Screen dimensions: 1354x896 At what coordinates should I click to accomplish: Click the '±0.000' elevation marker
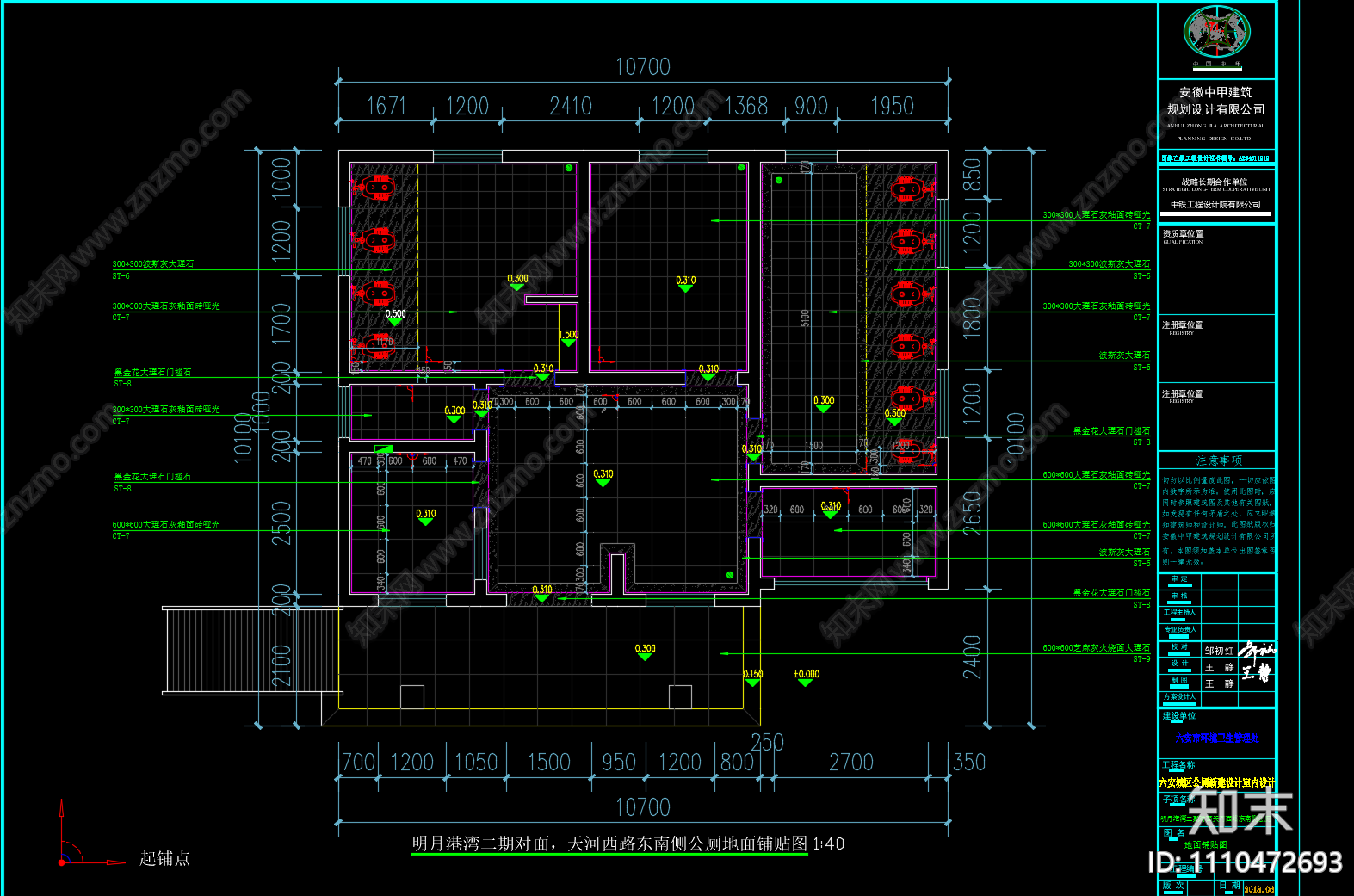click(x=806, y=677)
